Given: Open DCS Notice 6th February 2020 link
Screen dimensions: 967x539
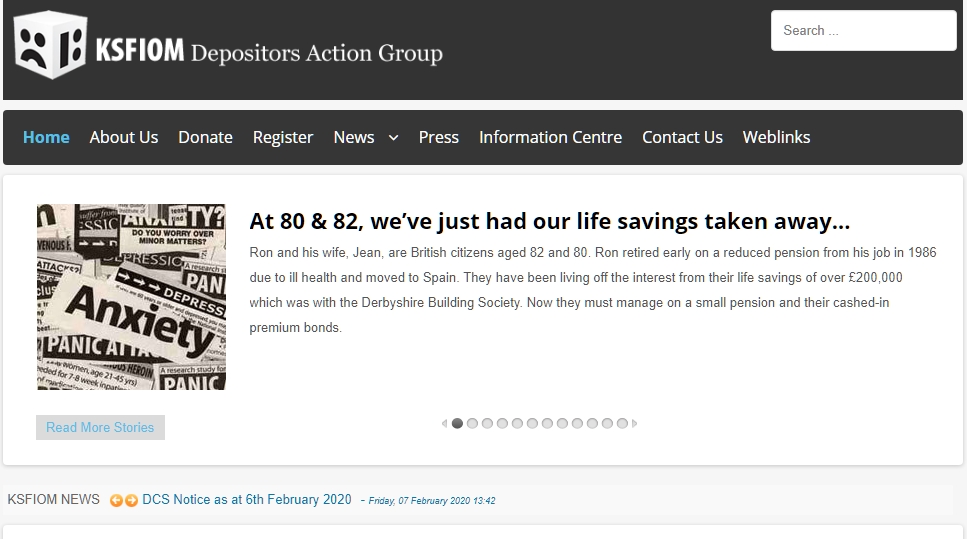Looking at the screenshot, I should click(247, 500).
